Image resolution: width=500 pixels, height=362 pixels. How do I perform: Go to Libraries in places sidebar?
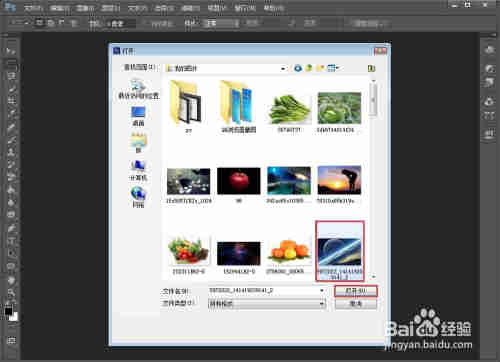pos(138,143)
